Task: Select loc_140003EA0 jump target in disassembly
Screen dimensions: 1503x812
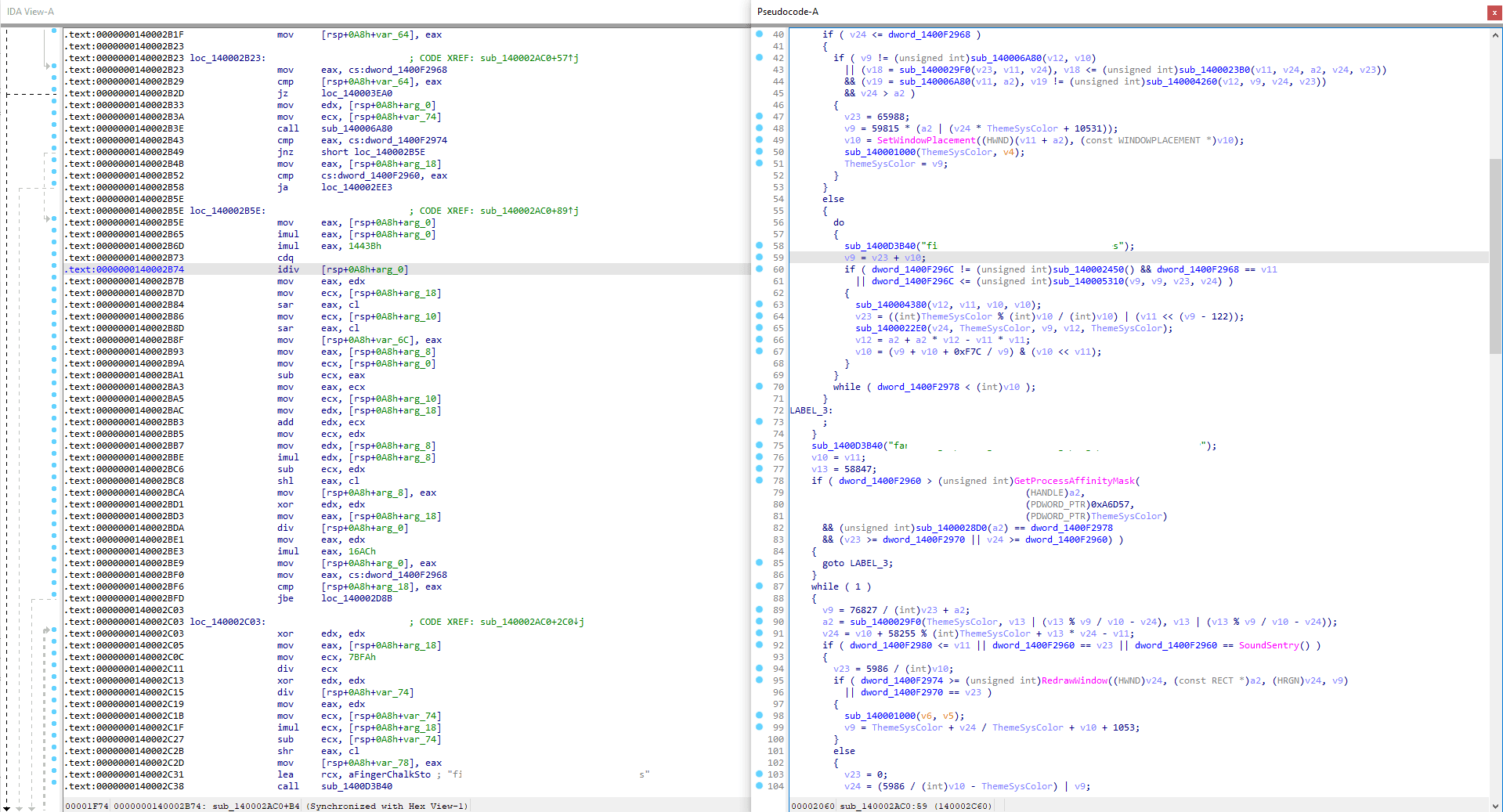Action: click(x=356, y=93)
